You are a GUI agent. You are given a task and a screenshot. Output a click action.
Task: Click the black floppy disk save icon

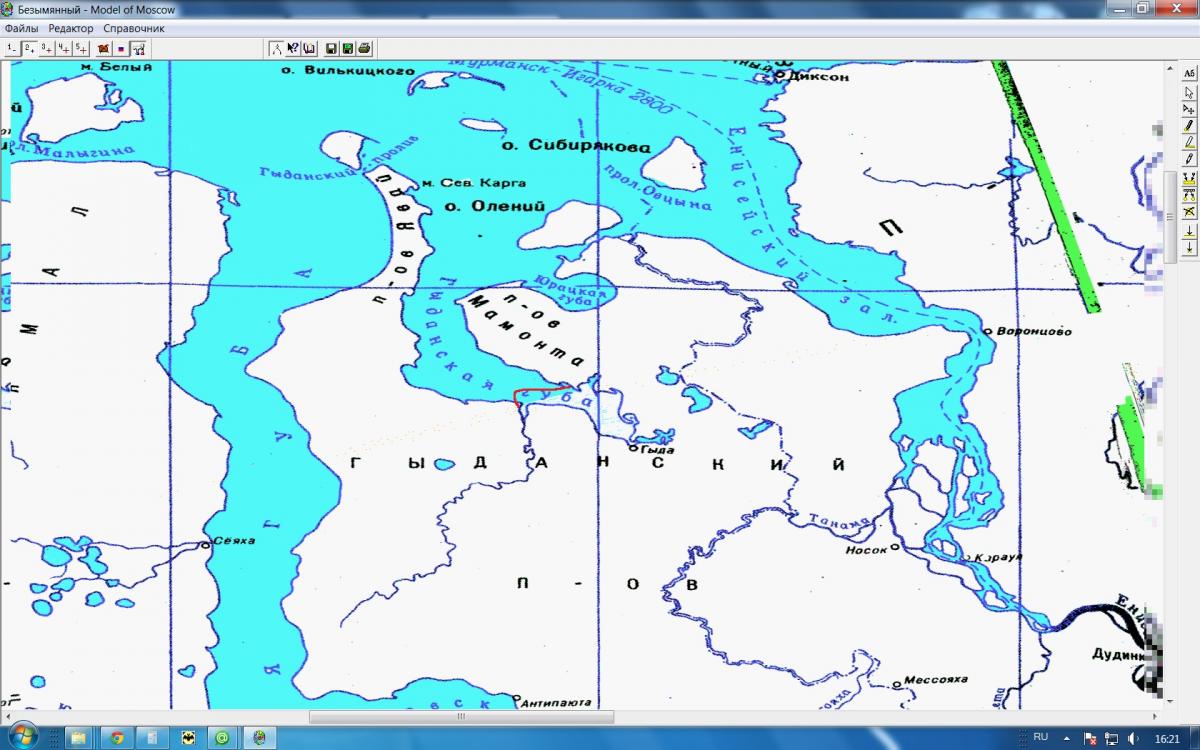point(331,48)
